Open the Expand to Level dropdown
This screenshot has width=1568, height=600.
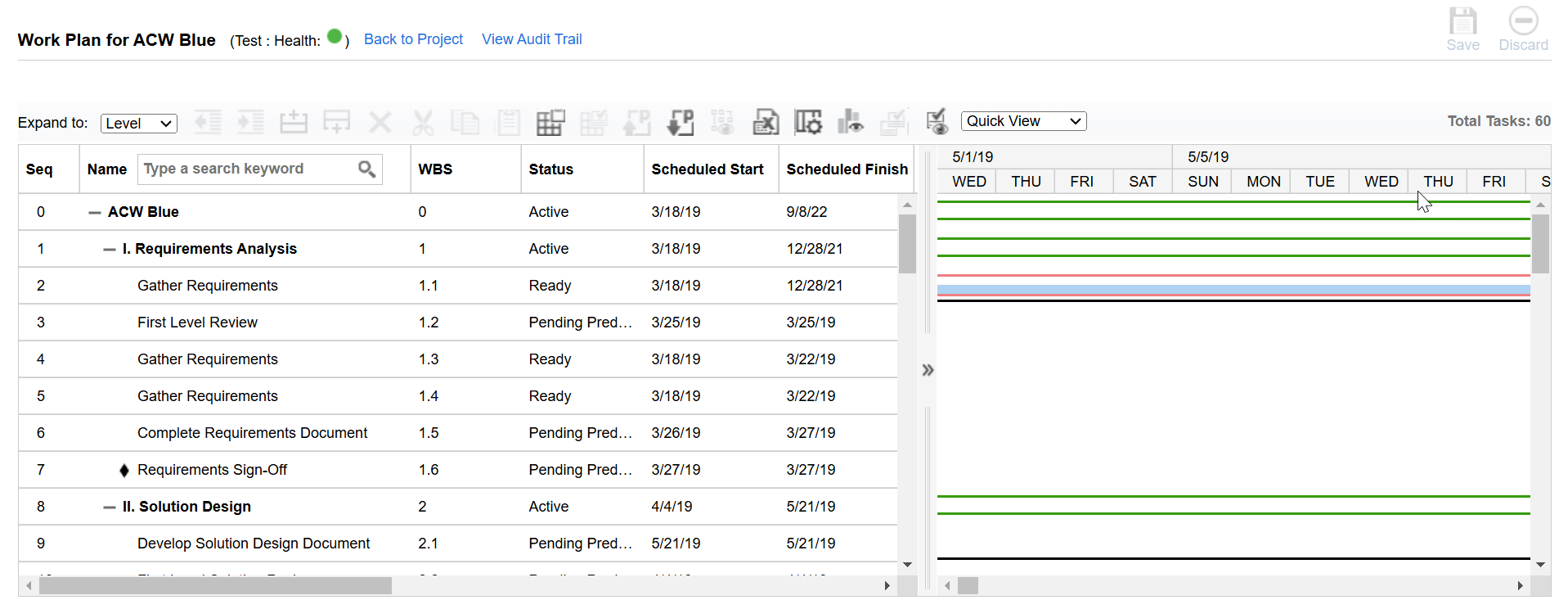139,124
